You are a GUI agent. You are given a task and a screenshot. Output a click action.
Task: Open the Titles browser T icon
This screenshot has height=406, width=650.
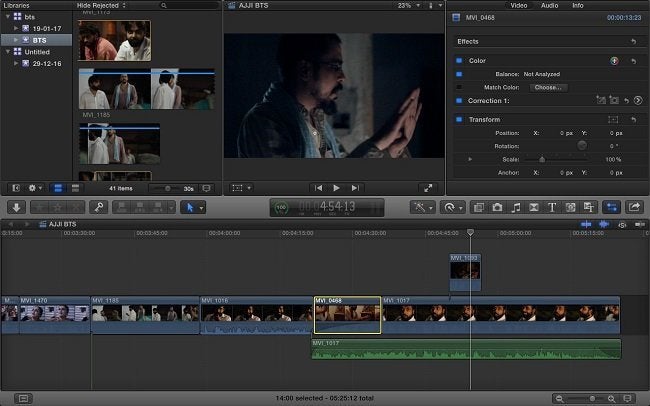click(x=552, y=207)
